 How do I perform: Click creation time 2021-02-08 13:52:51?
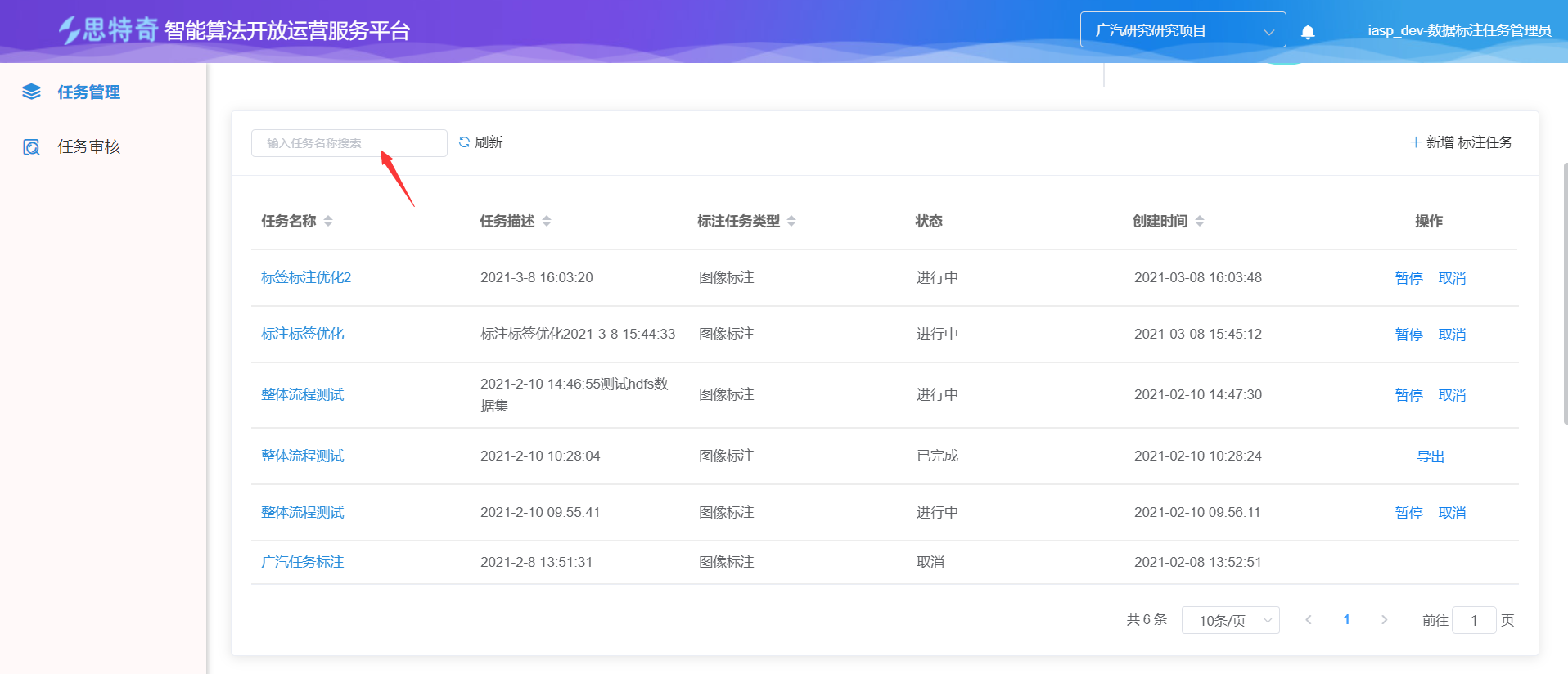click(1198, 562)
